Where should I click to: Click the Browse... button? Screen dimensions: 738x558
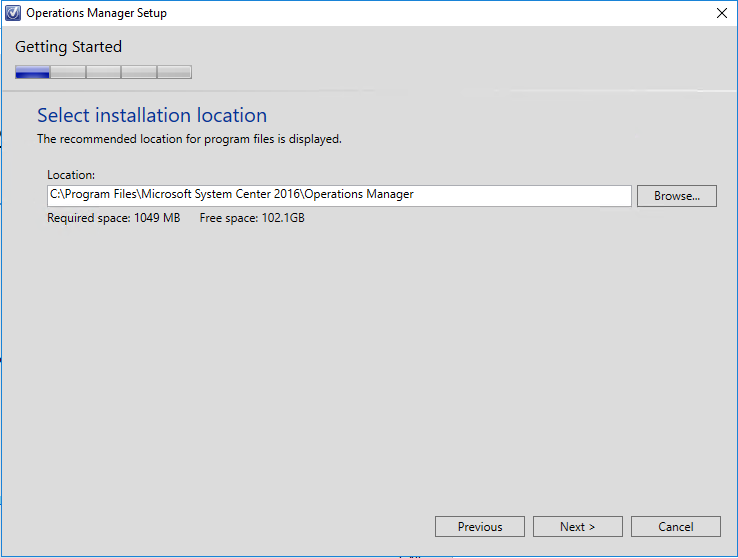coord(676,196)
